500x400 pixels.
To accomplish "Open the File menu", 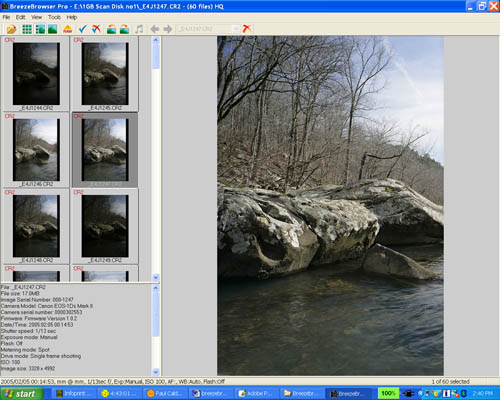I will [6, 17].
